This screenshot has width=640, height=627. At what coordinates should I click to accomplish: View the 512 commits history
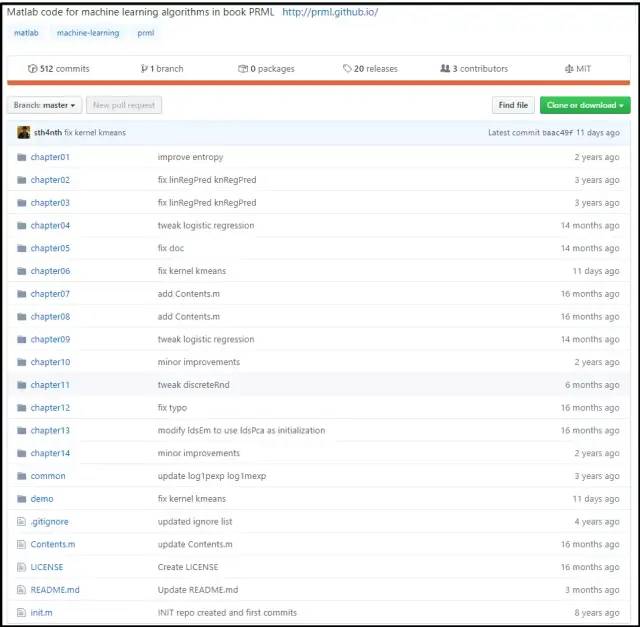pos(58,69)
